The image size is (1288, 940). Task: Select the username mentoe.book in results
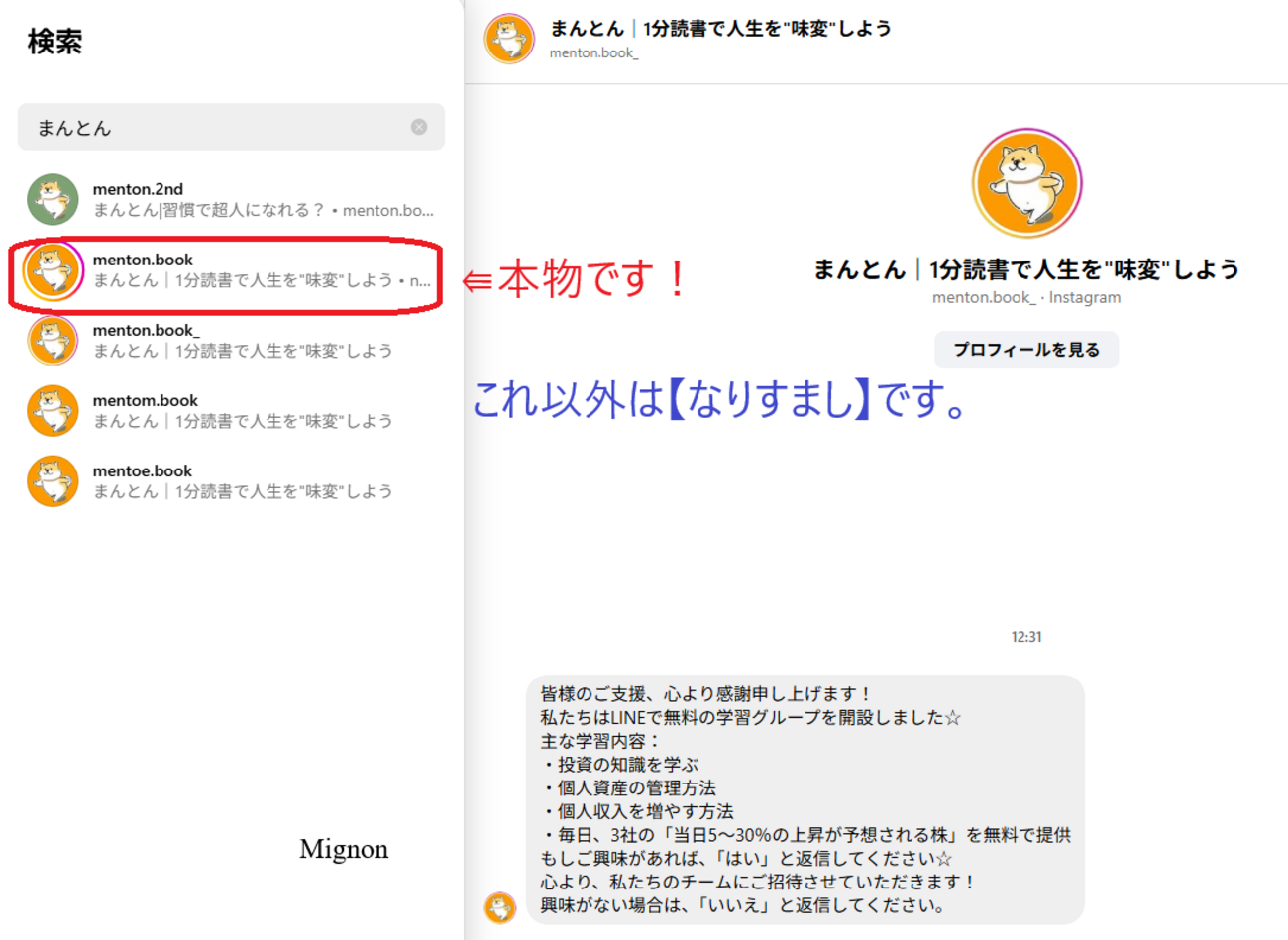click(143, 470)
